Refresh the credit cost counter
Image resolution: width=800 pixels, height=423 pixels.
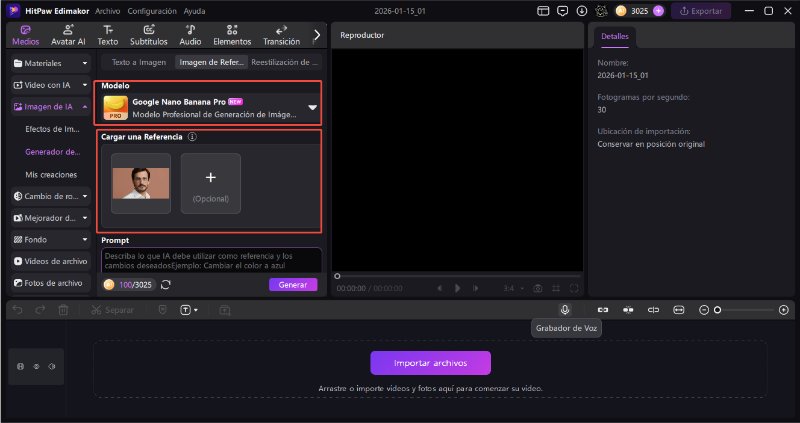(x=166, y=285)
